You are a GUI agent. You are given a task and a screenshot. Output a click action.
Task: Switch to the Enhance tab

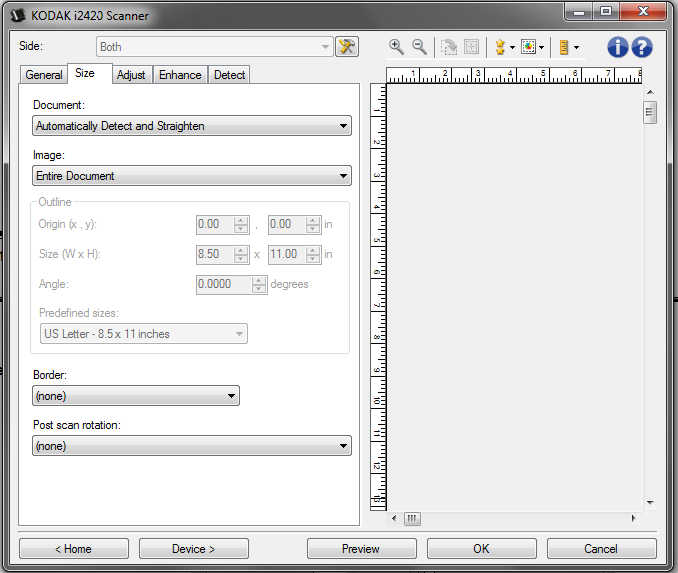pyautogui.click(x=180, y=75)
